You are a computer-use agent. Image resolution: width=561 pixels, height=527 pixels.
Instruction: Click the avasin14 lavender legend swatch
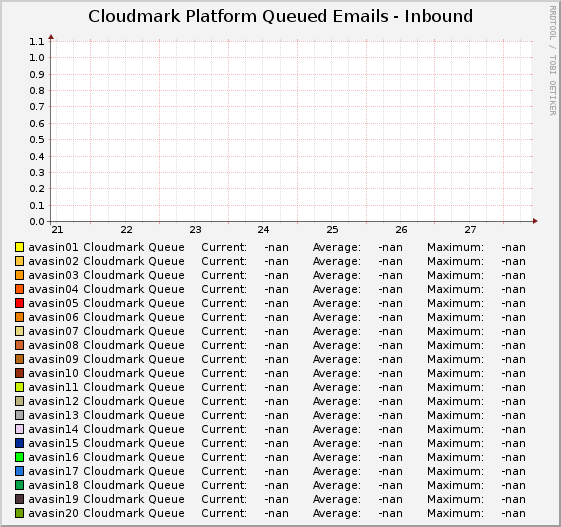[x=19, y=429]
